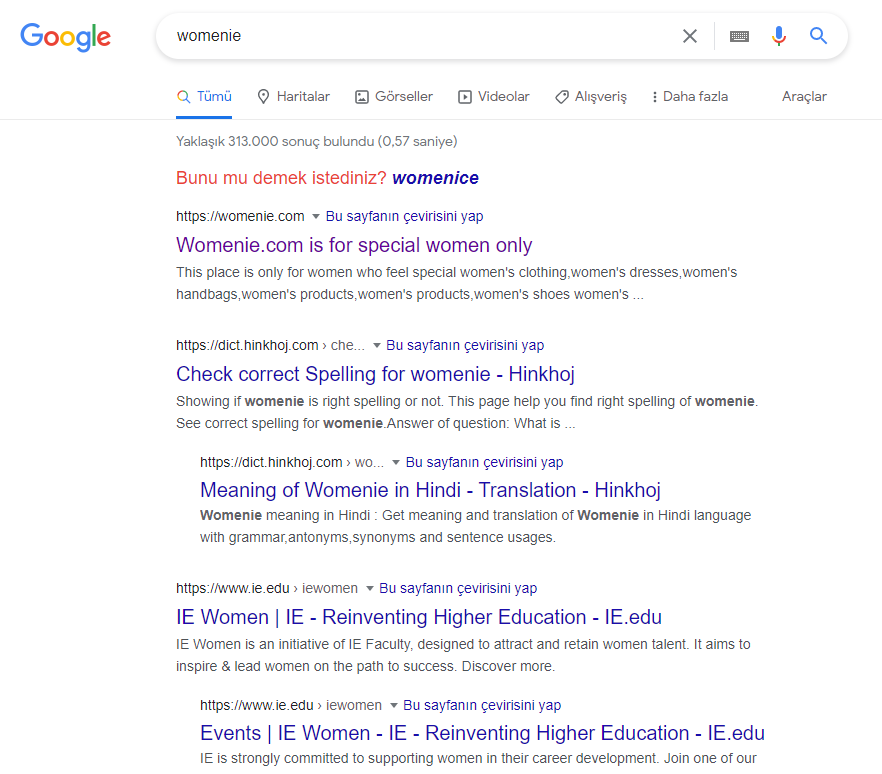Expand the dropdown arrow beside womenie.com URL
882x774 pixels.
(x=316, y=217)
